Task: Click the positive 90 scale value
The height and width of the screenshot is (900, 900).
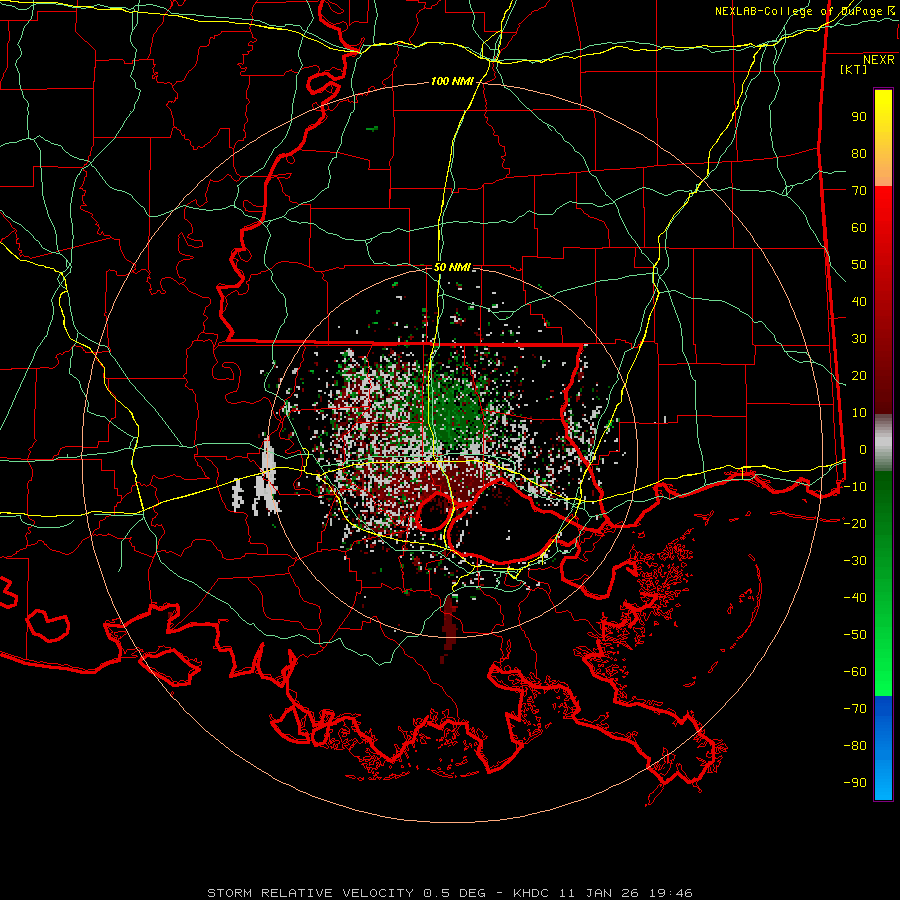Action: pyautogui.click(x=859, y=117)
